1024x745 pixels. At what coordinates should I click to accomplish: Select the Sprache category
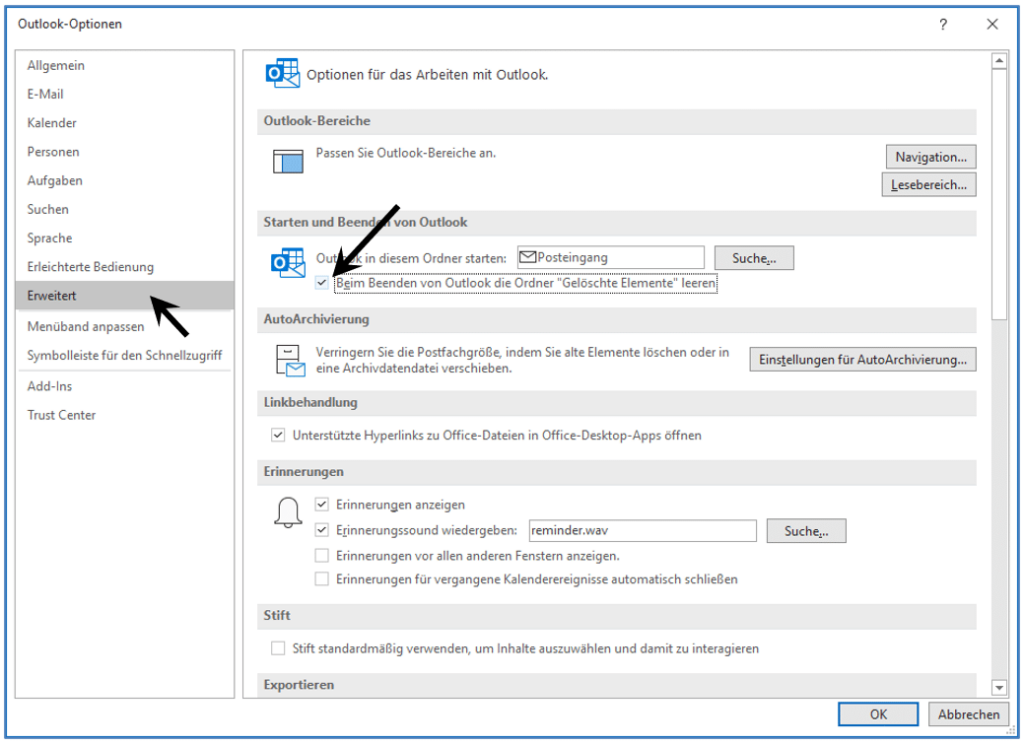(124, 238)
